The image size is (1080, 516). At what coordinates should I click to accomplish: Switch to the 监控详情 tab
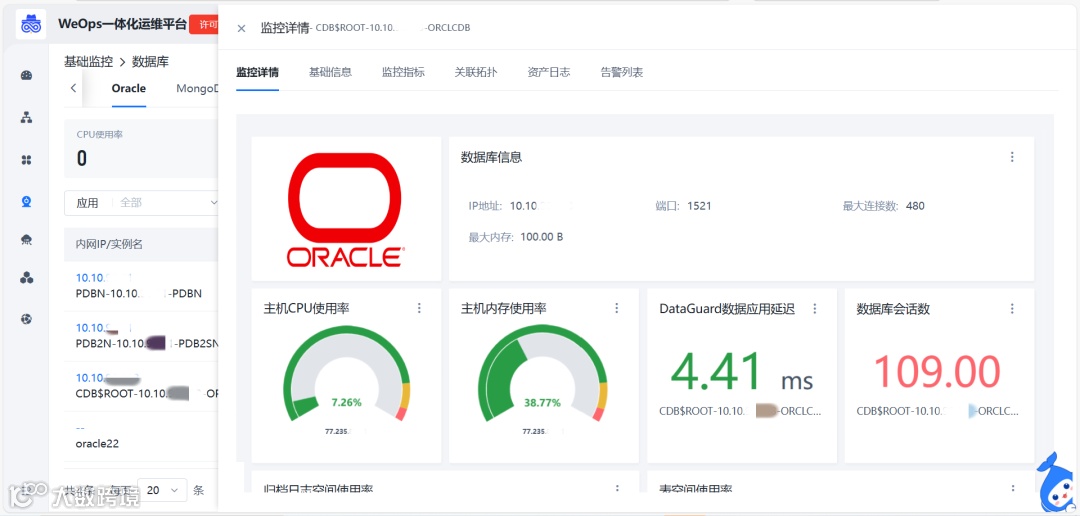tap(257, 72)
